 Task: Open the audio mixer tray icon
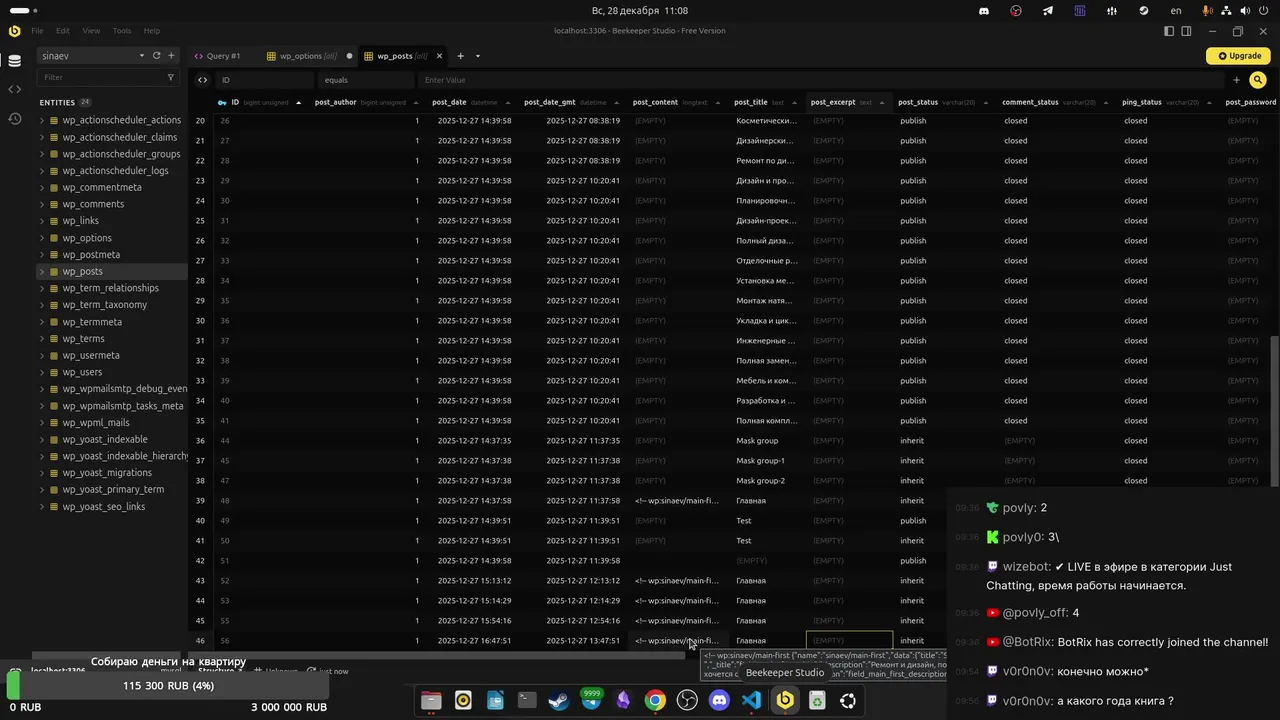(x=1112, y=10)
